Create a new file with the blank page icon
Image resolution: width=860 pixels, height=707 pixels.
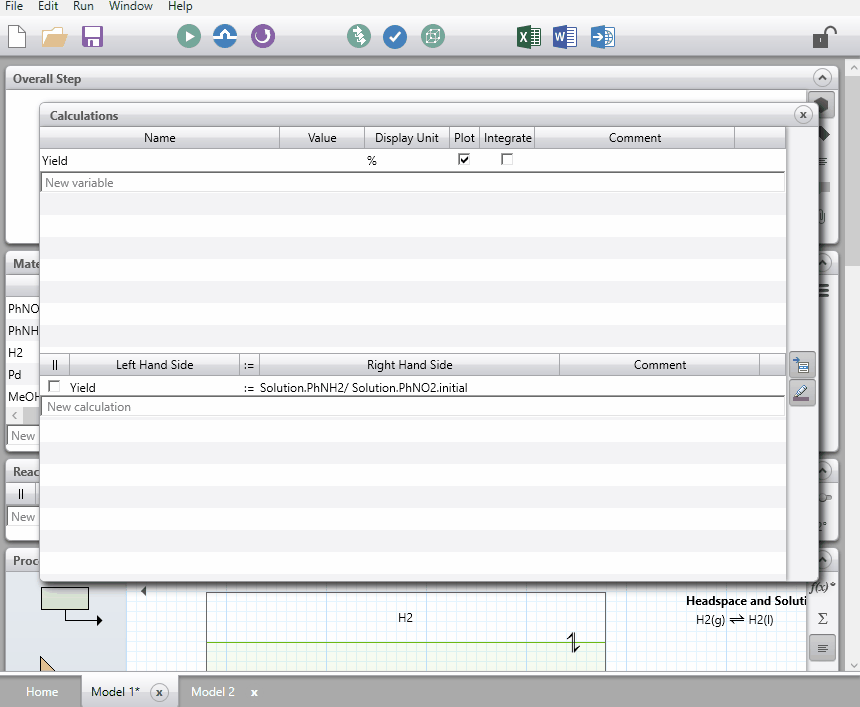point(17,37)
